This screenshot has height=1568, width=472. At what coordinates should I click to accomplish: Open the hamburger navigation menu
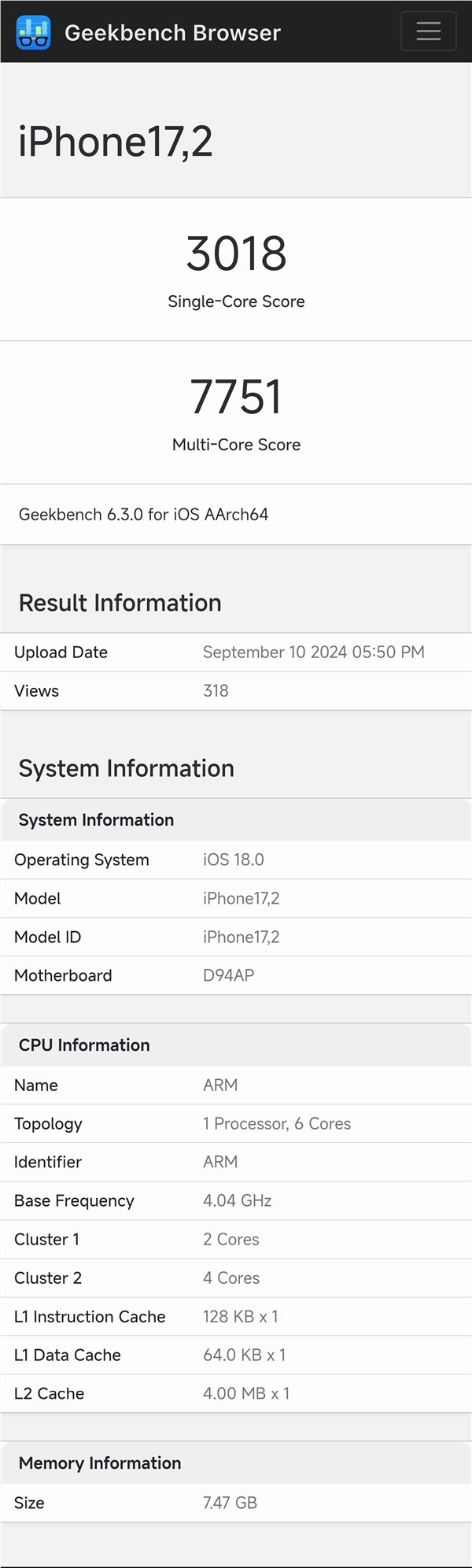click(428, 31)
